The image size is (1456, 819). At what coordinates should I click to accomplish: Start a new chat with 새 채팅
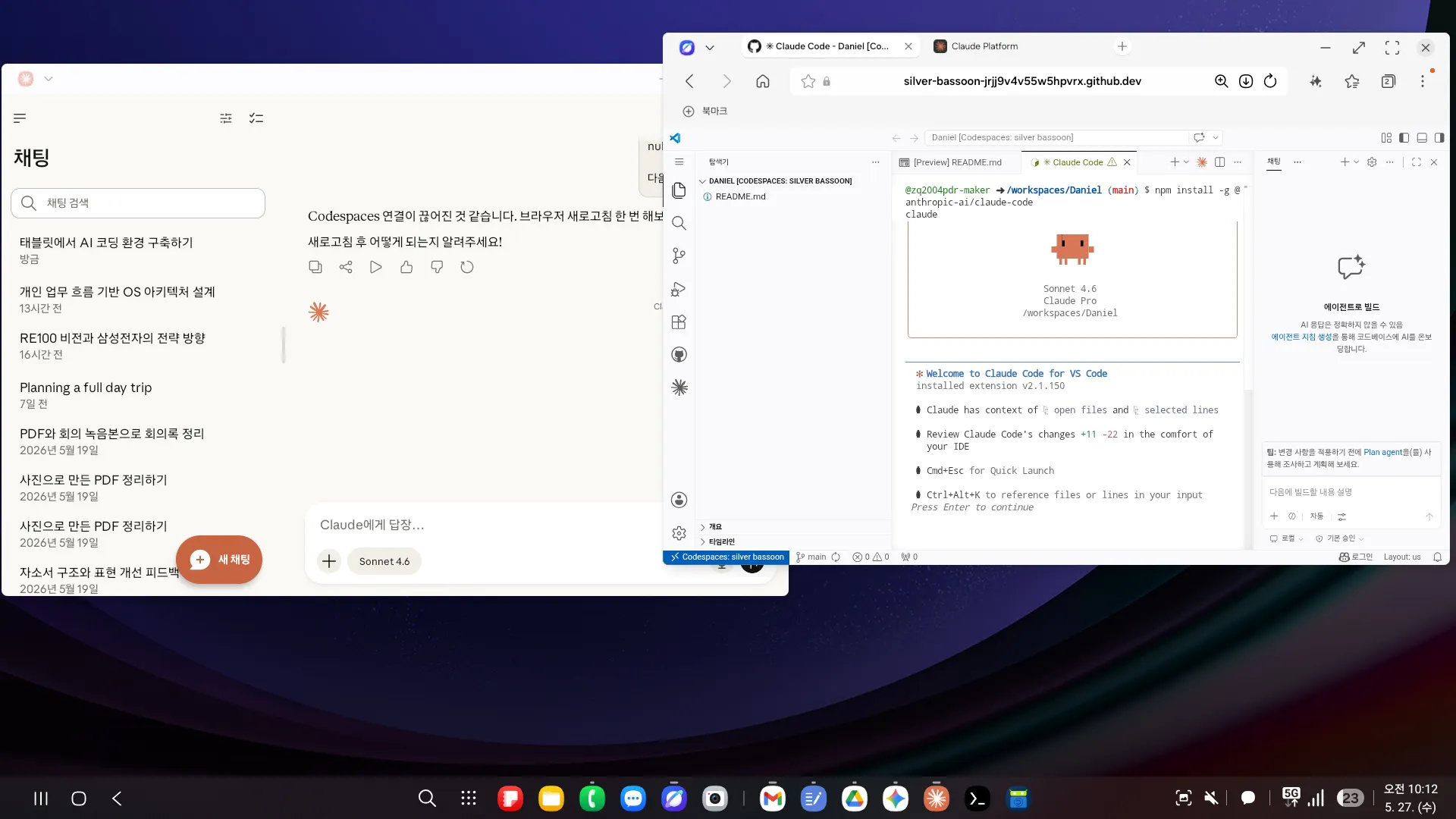[219, 560]
